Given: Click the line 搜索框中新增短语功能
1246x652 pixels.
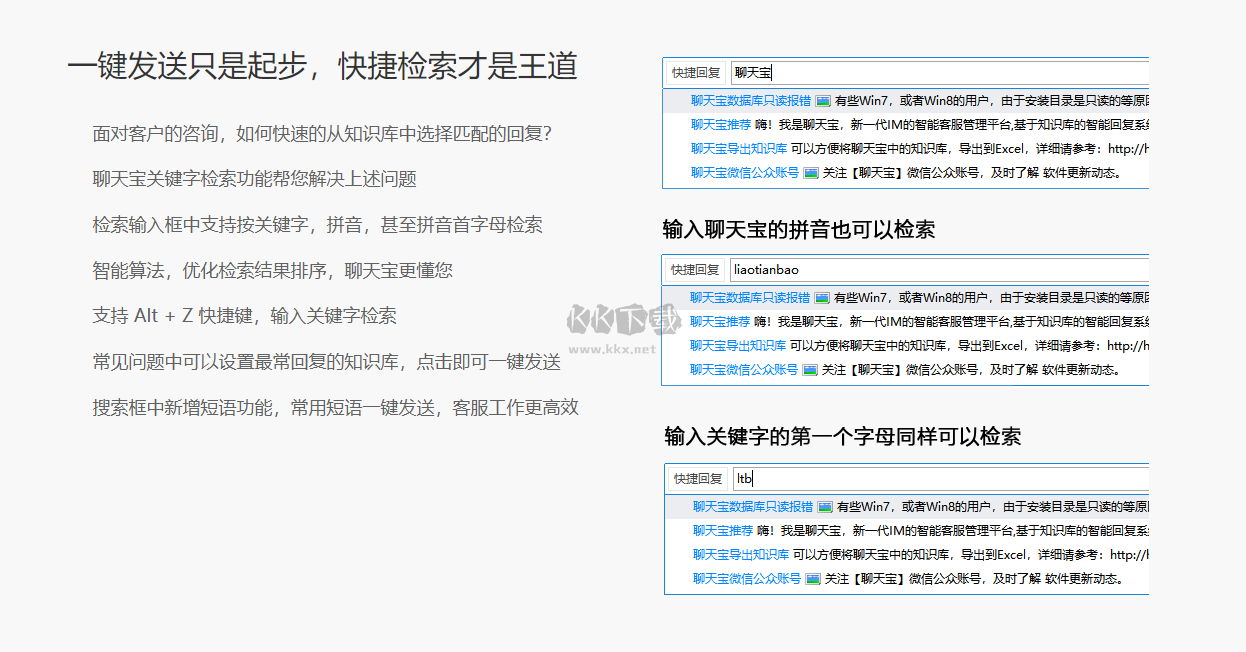Looking at the screenshot, I should pyautogui.click(x=335, y=408).
